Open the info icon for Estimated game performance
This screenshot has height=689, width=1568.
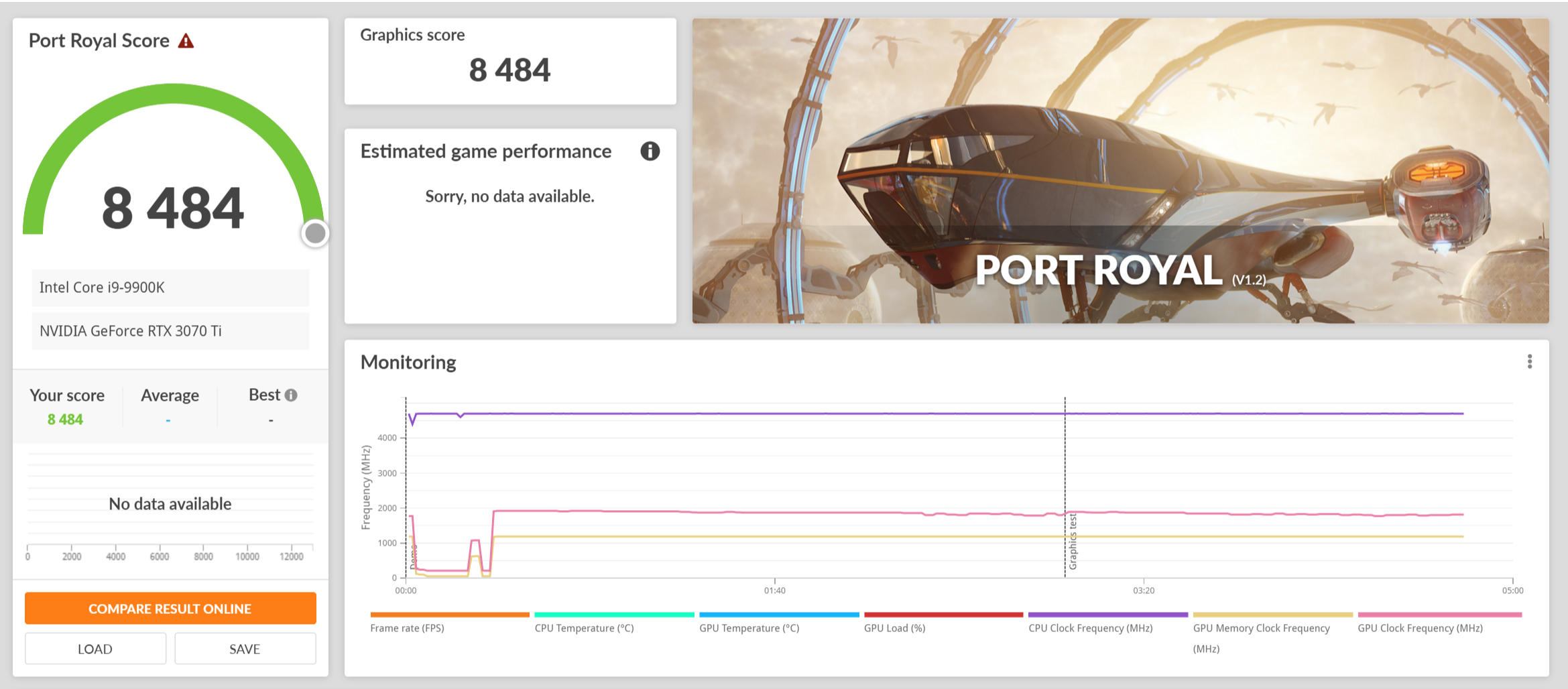[650, 151]
